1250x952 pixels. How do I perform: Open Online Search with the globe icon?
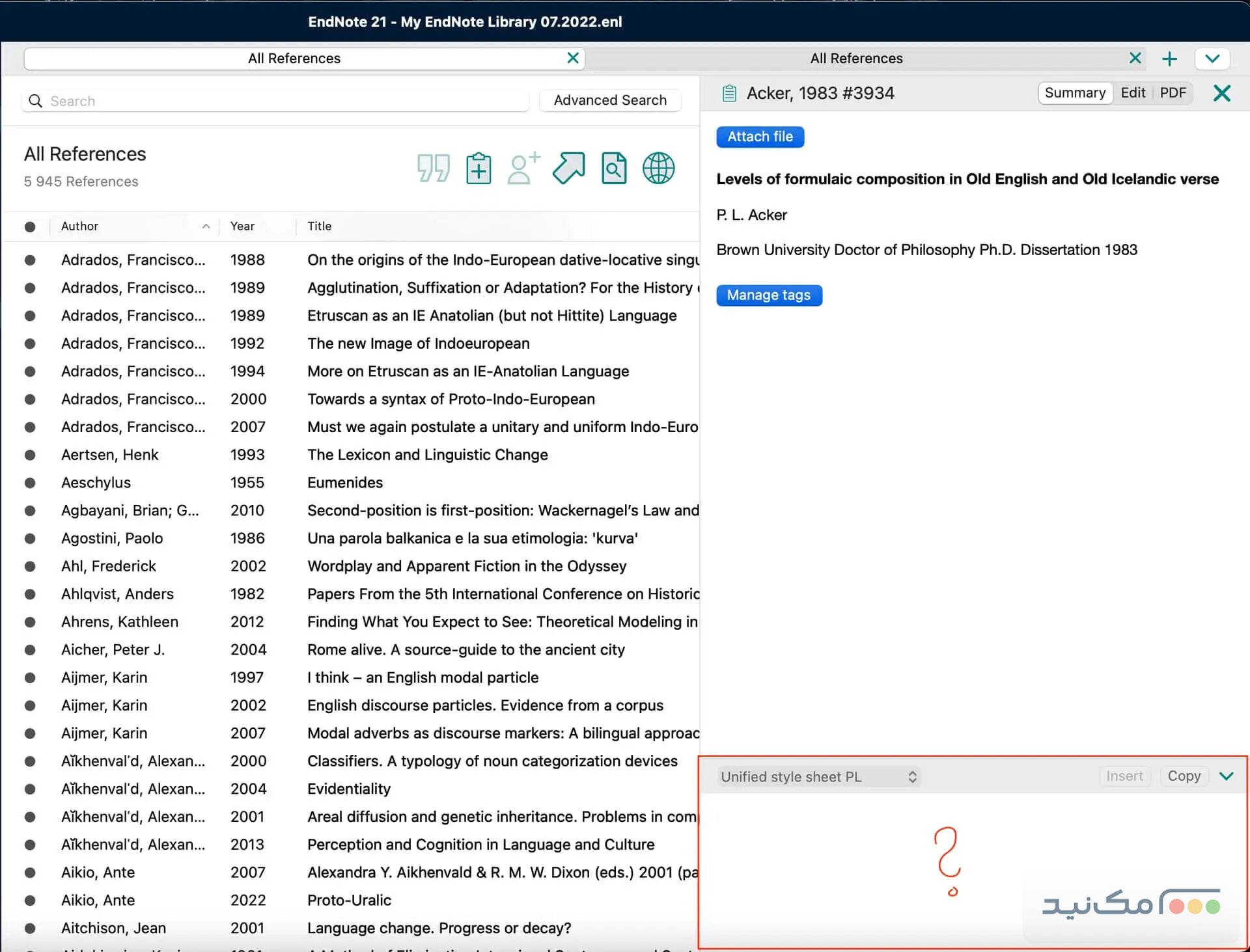(x=658, y=168)
